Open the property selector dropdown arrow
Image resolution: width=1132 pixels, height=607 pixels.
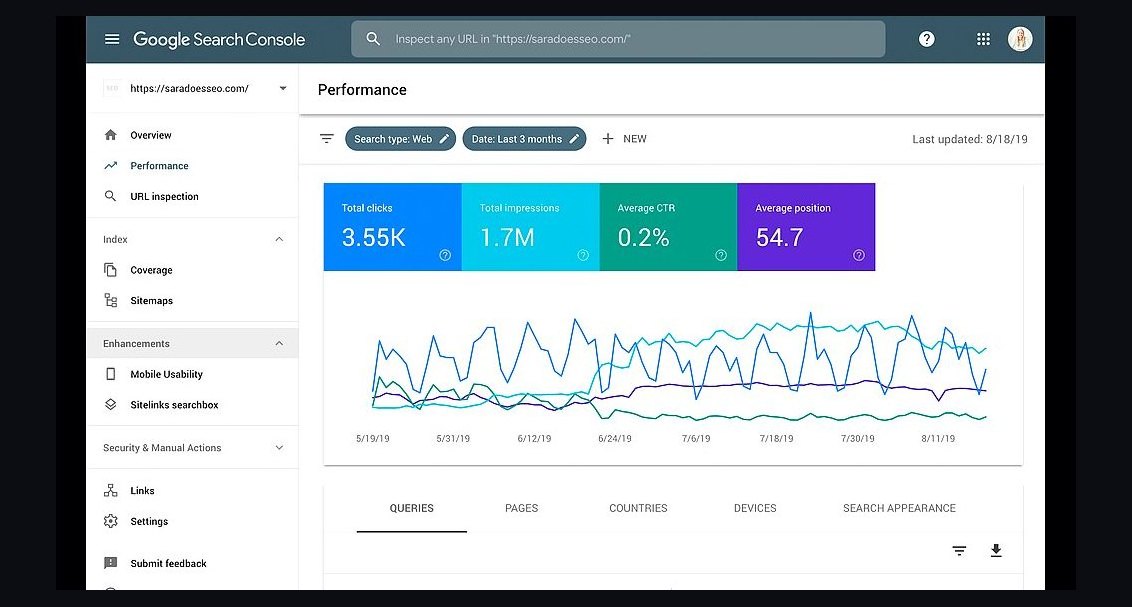click(283, 88)
